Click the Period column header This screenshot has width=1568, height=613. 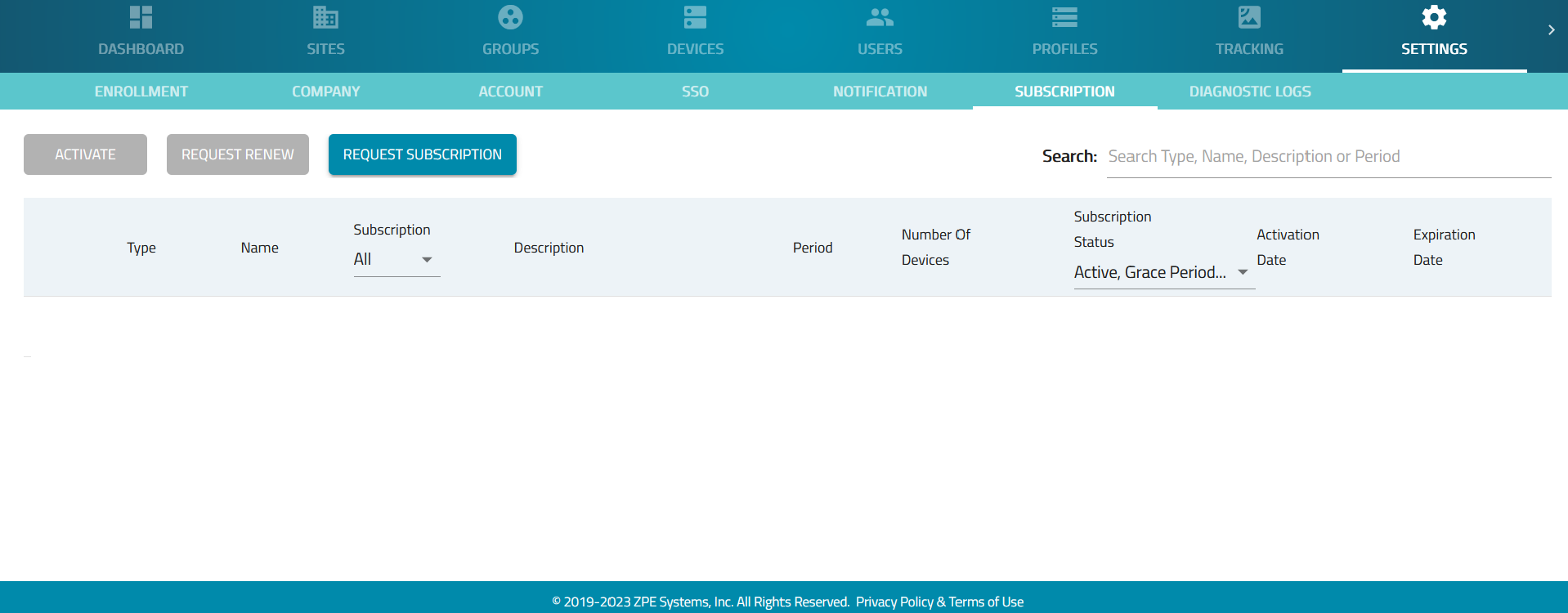pos(813,248)
